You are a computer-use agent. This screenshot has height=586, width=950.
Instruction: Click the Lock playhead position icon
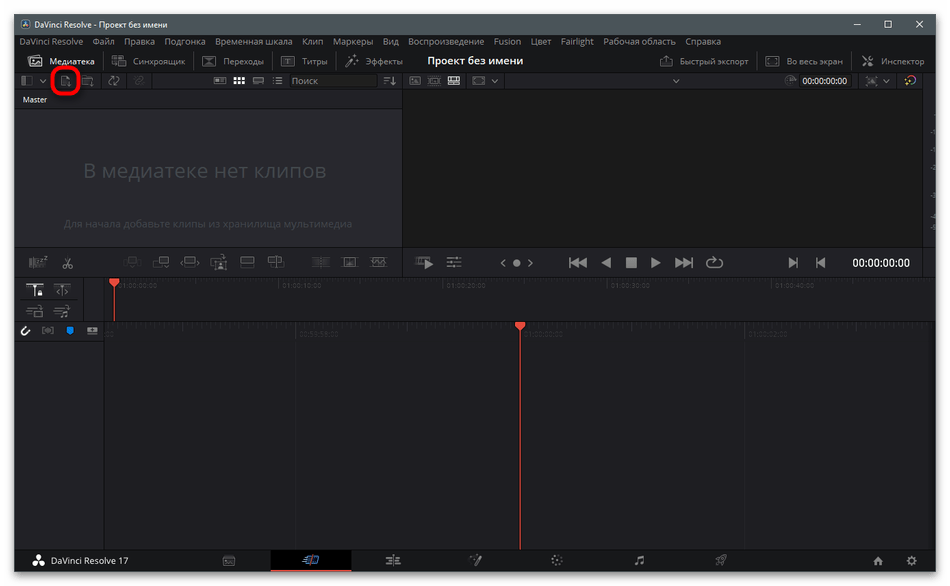[x=35, y=290]
